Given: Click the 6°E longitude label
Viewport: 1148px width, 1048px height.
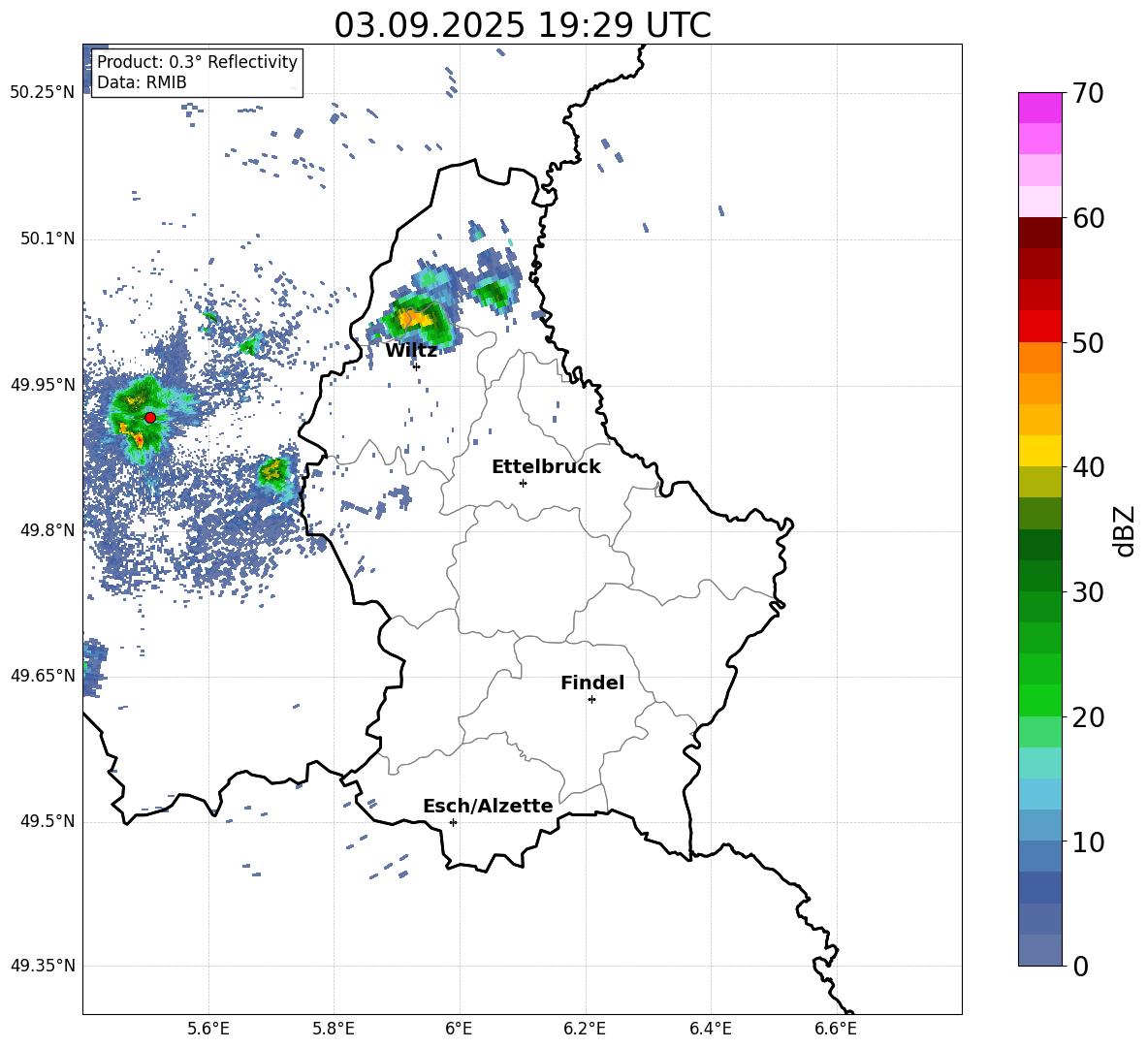Looking at the screenshot, I should [459, 1029].
